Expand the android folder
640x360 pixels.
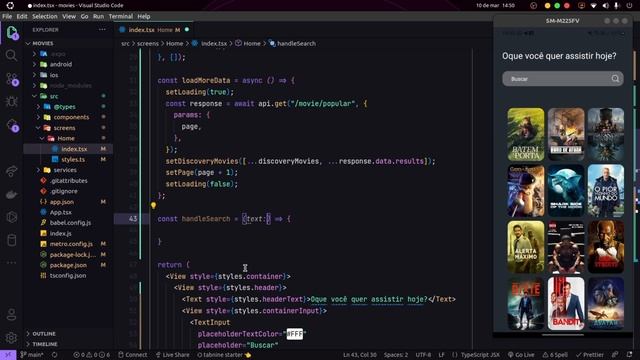35,64
